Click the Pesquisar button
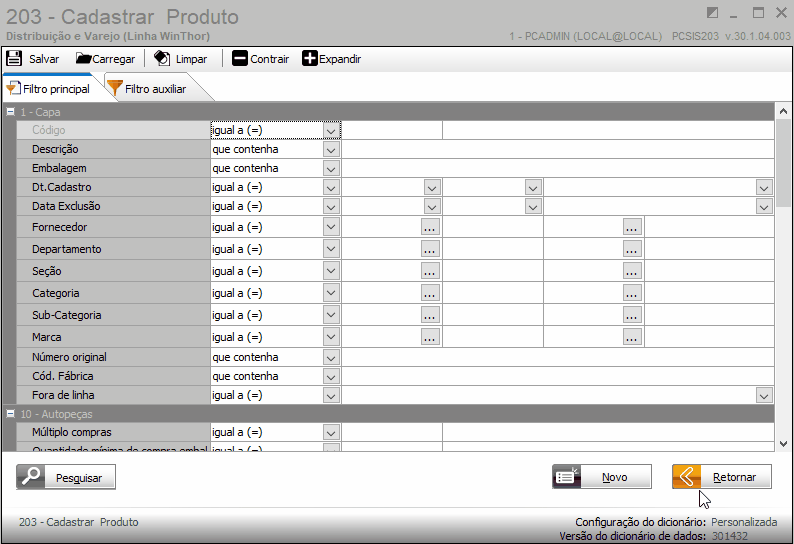The width and height of the screenshot is (794, 544). click(66, 477)
